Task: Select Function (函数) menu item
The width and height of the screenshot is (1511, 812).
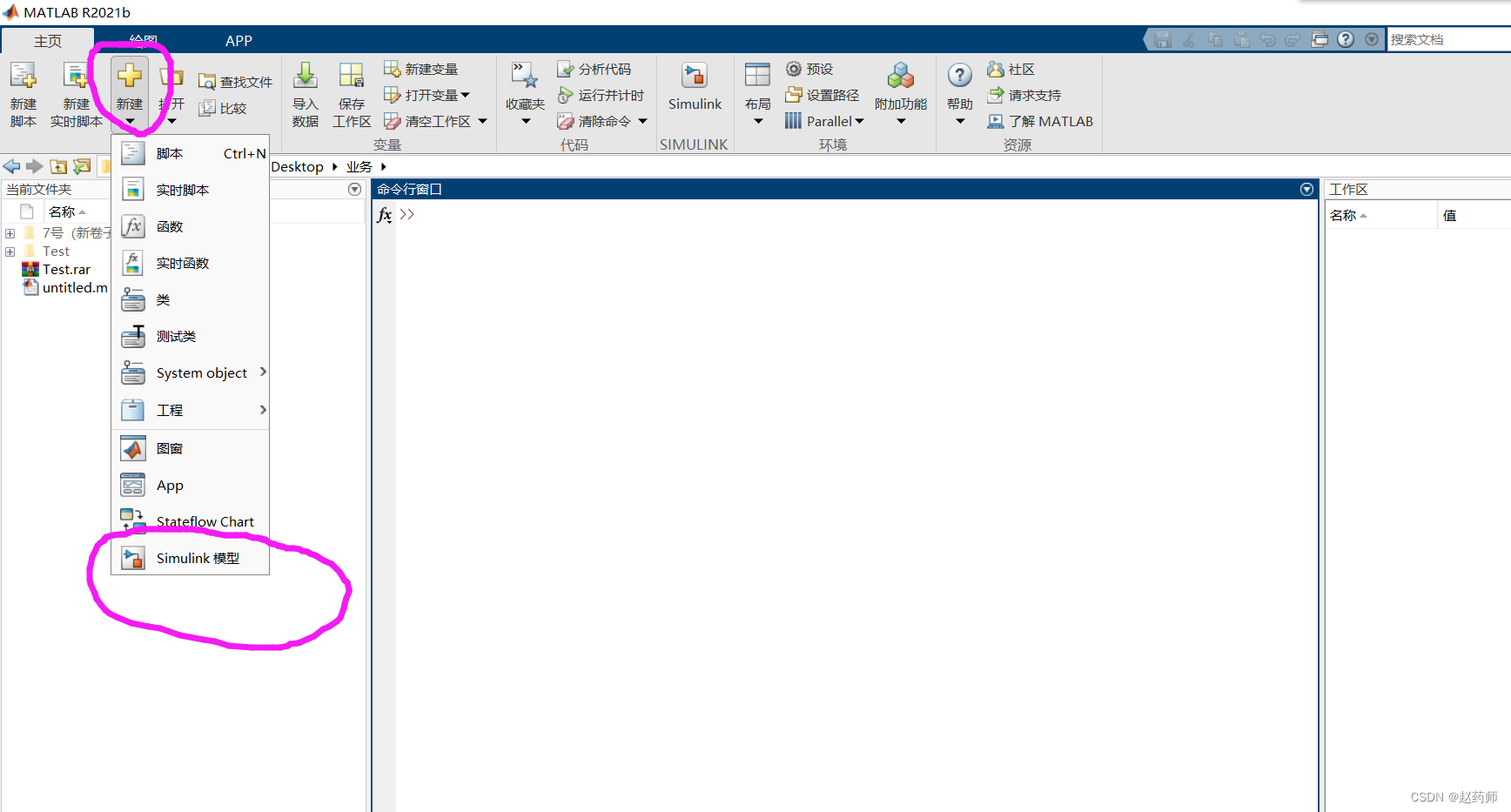Action: (x=191, y=226)
